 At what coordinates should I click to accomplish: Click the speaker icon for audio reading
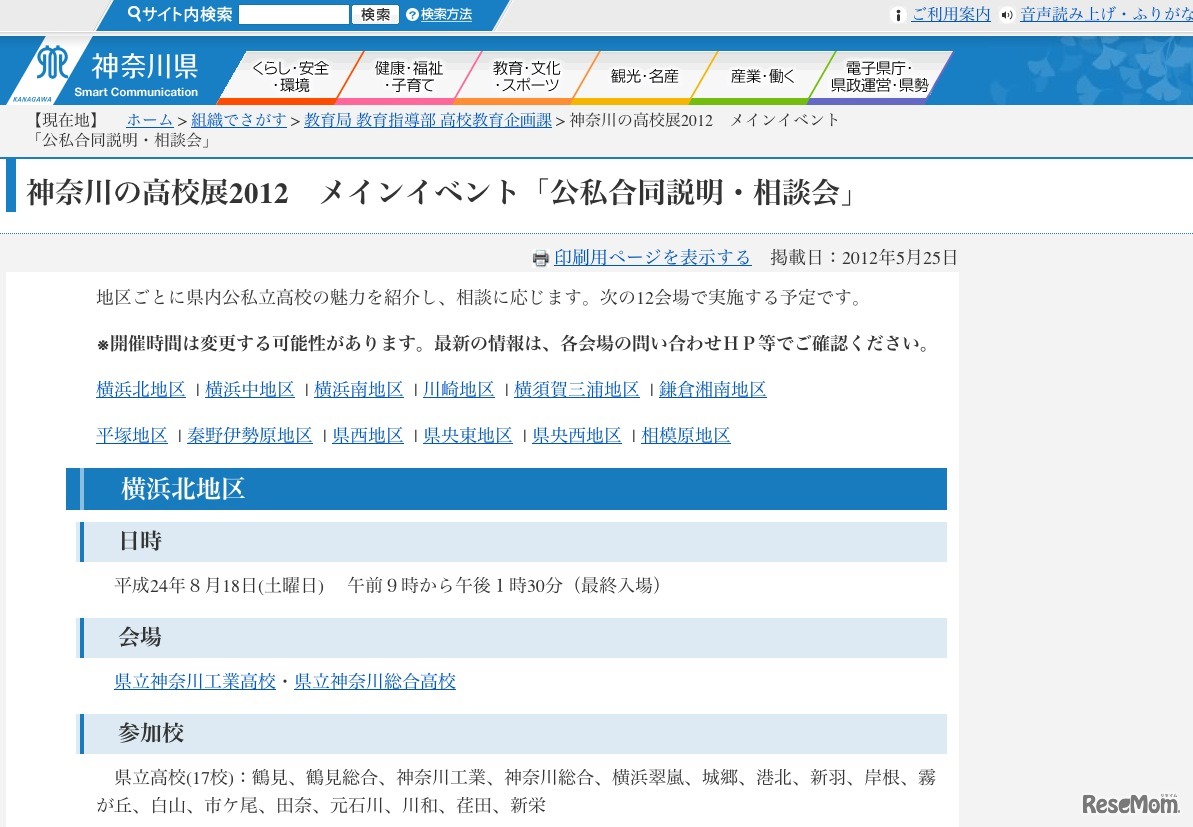(1006, 15)
